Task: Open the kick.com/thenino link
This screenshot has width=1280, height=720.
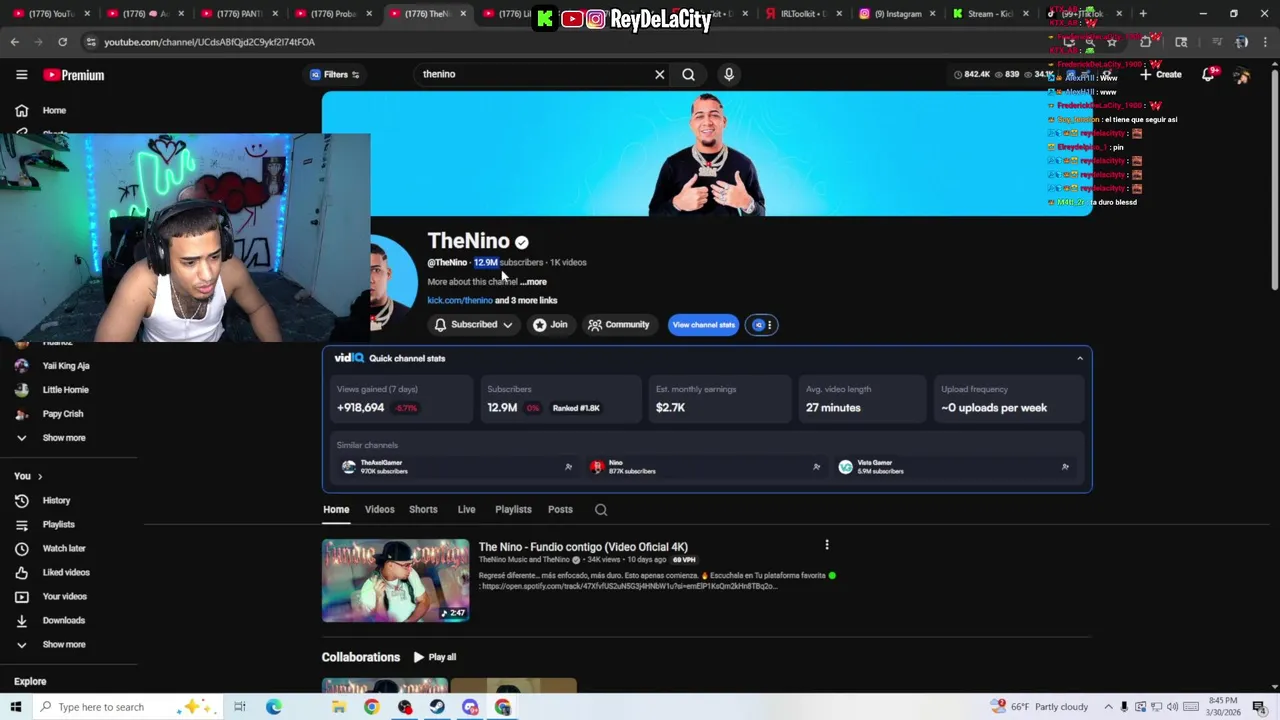Action: click(x=460, y=300)
